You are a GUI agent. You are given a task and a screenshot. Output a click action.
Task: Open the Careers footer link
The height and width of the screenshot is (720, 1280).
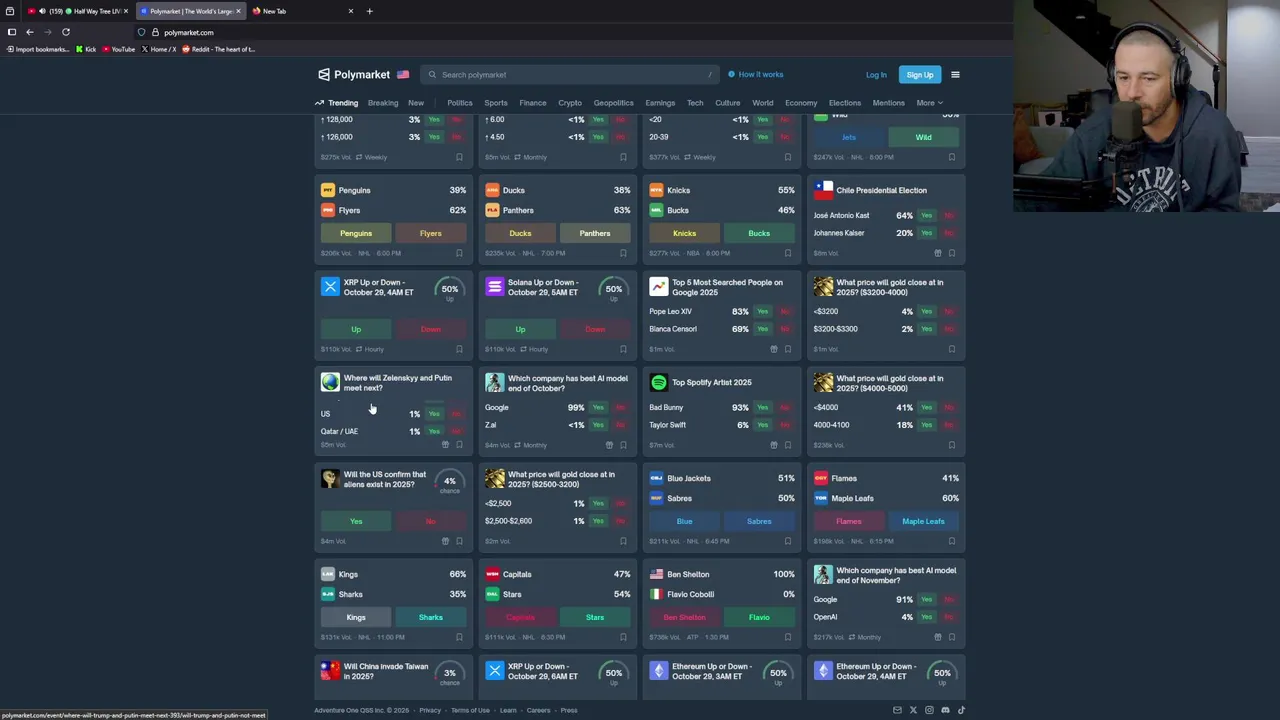(538, 710)
